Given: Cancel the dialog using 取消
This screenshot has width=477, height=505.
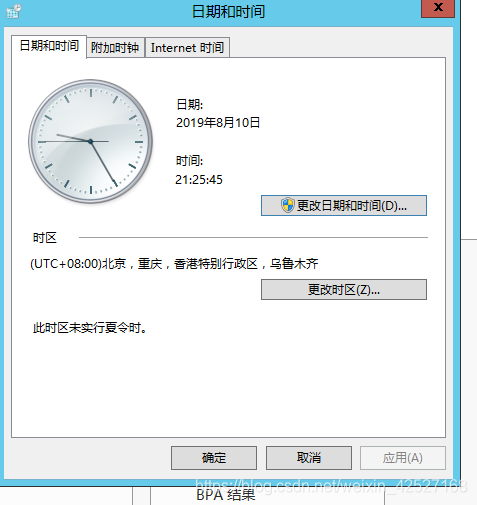Looking at the screenshot, I should pyautogui.click(x=309, y=458).
